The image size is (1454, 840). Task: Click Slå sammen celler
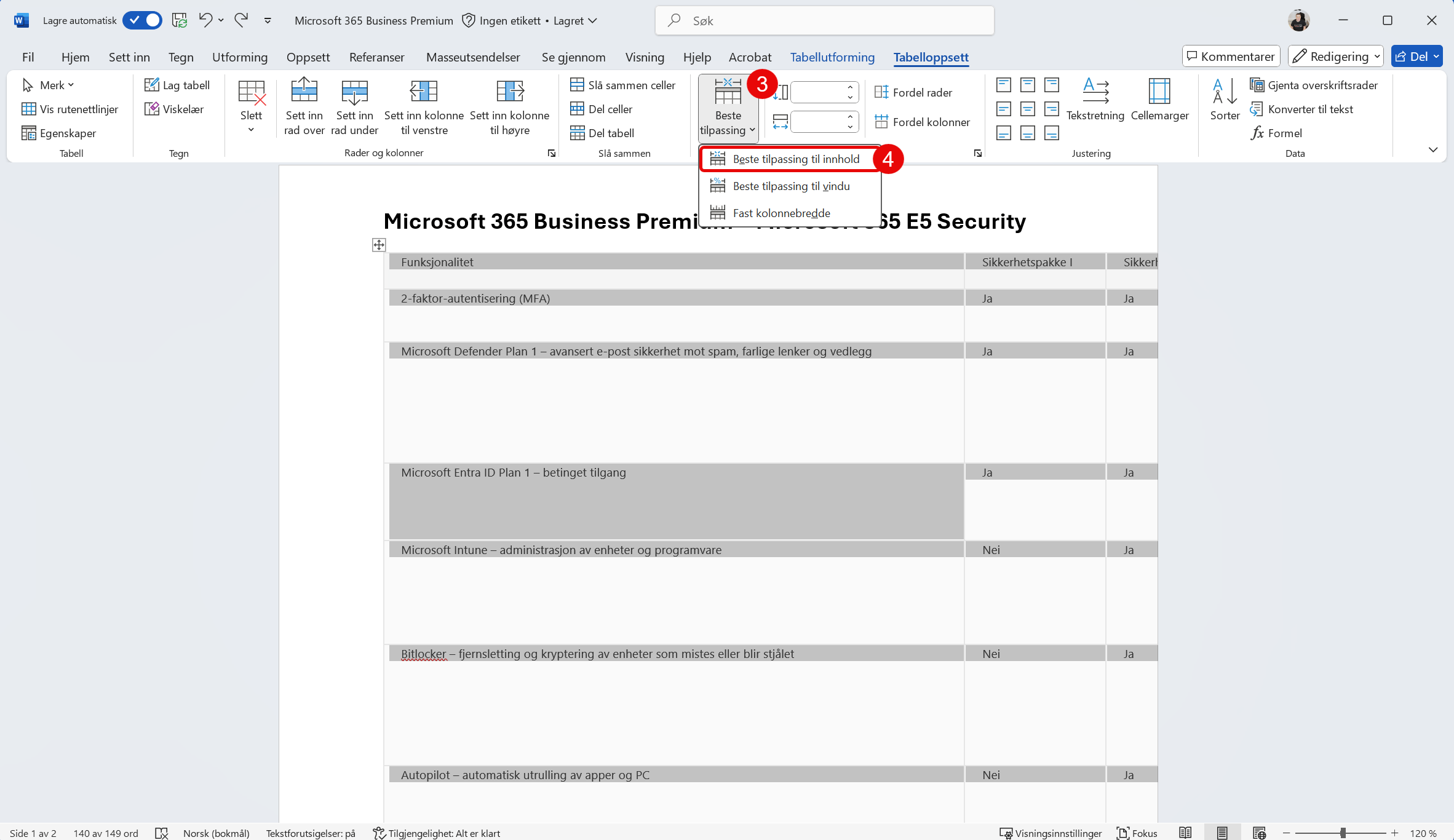623,85
